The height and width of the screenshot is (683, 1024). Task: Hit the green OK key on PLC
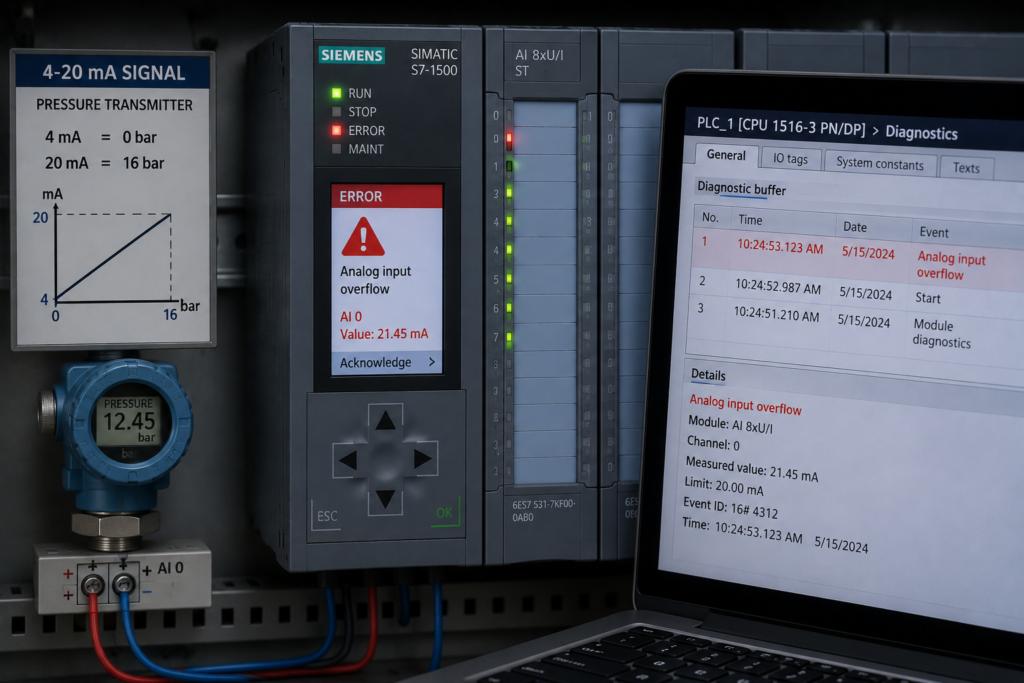coord(445,513)
